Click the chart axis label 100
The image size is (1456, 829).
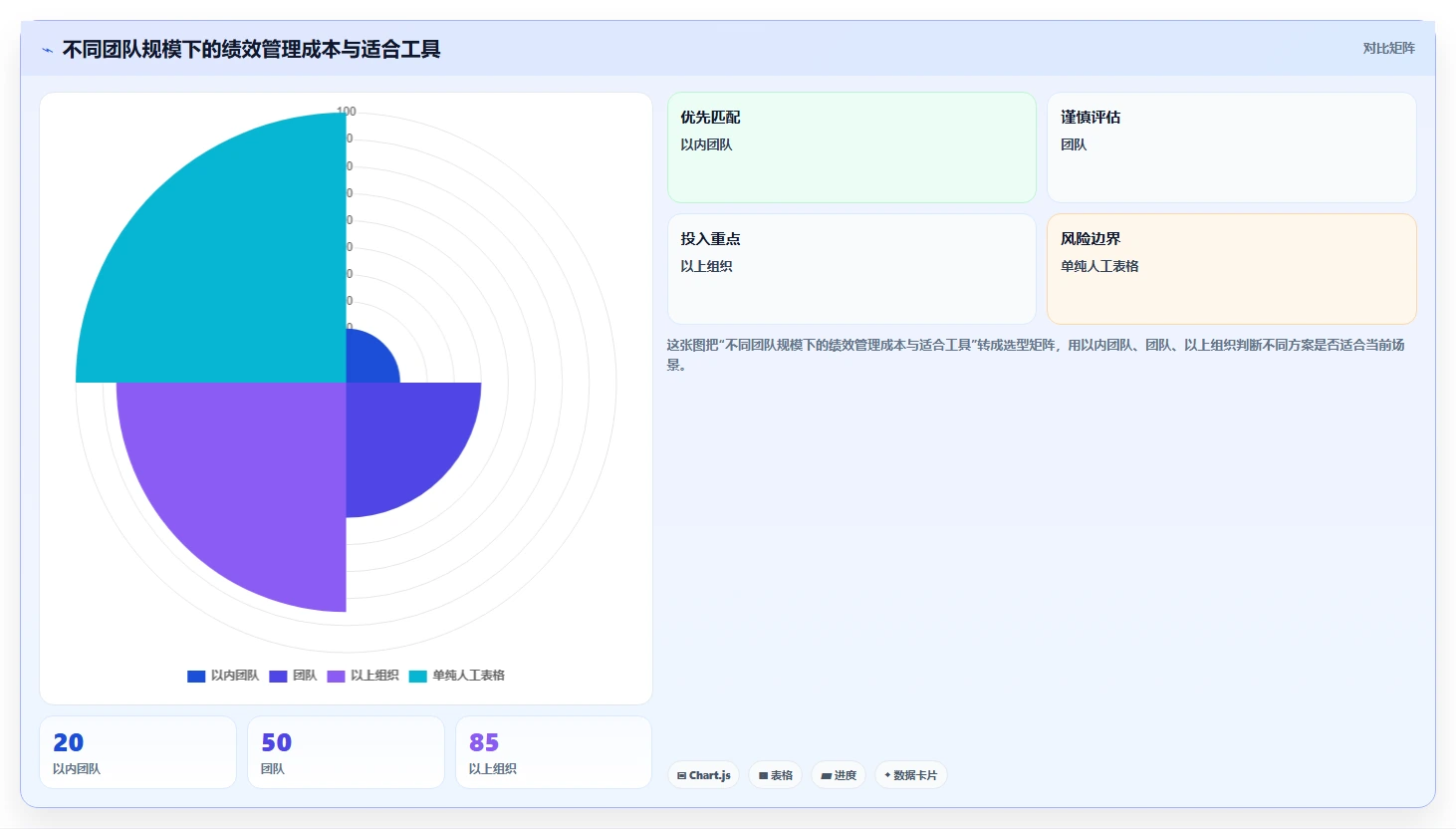[347, 112]
